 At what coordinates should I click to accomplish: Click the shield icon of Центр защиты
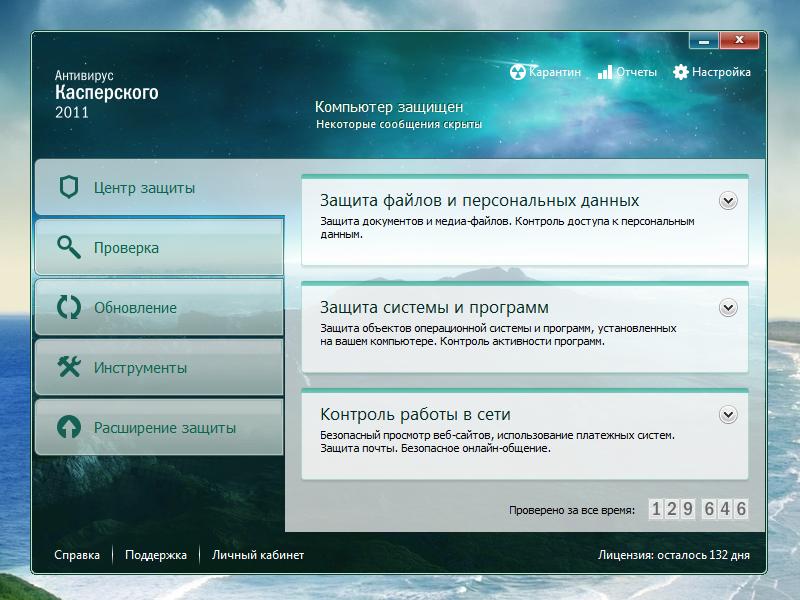coord(69,187)
